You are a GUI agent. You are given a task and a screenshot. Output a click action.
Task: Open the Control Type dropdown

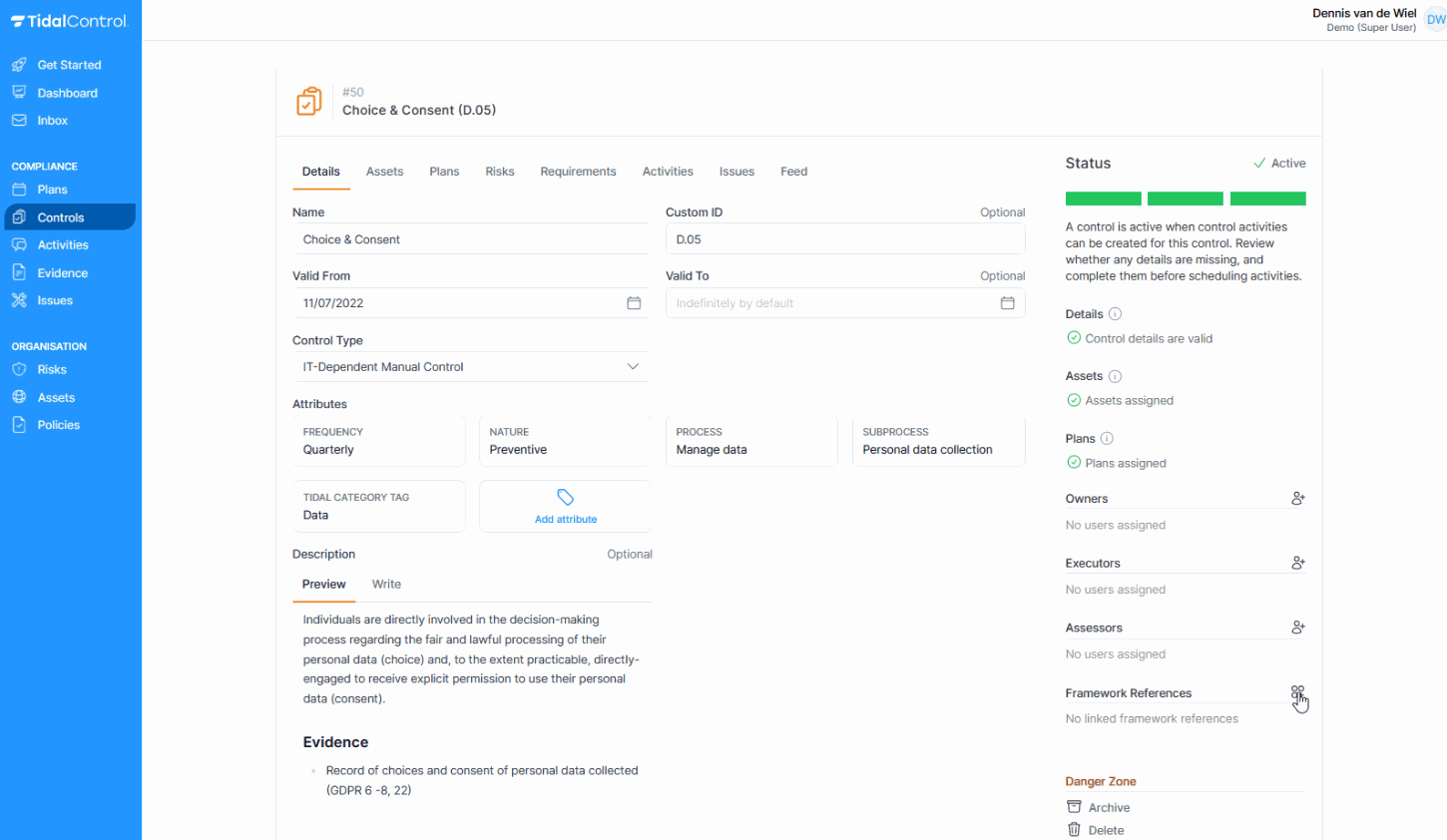(633, 366)
